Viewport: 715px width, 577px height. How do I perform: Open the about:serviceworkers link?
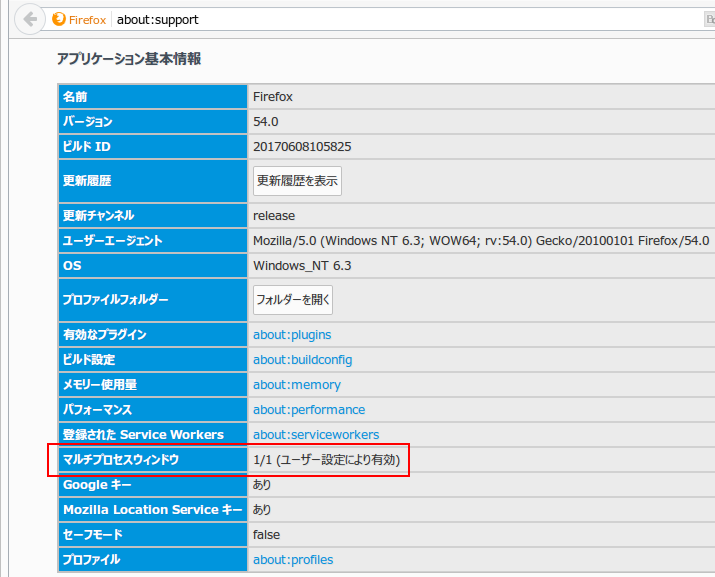[x=316, y=434]
